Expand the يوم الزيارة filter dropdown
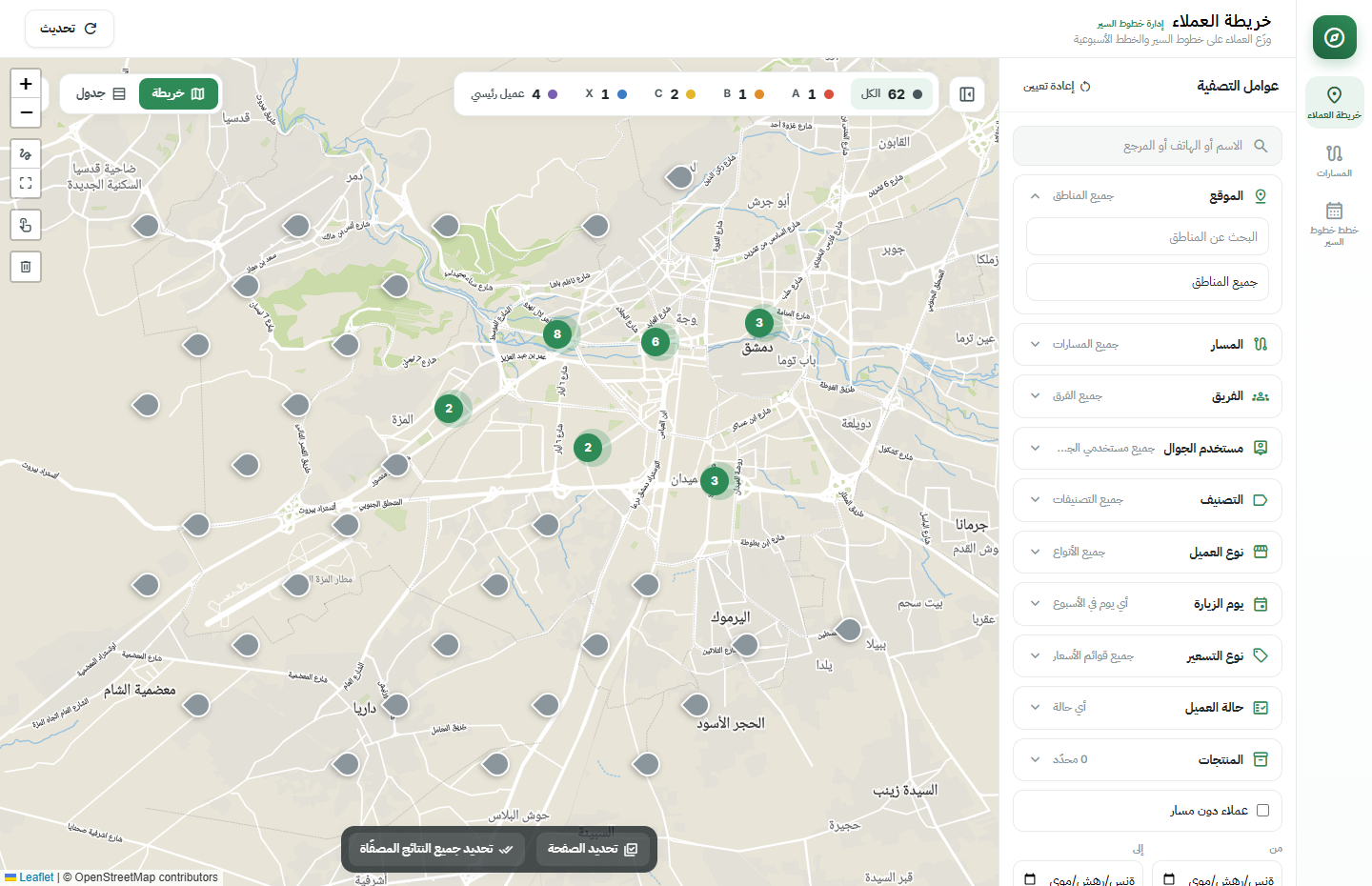The width and height of the screenshot is (1372, 886). click(x=1147, y=604)
